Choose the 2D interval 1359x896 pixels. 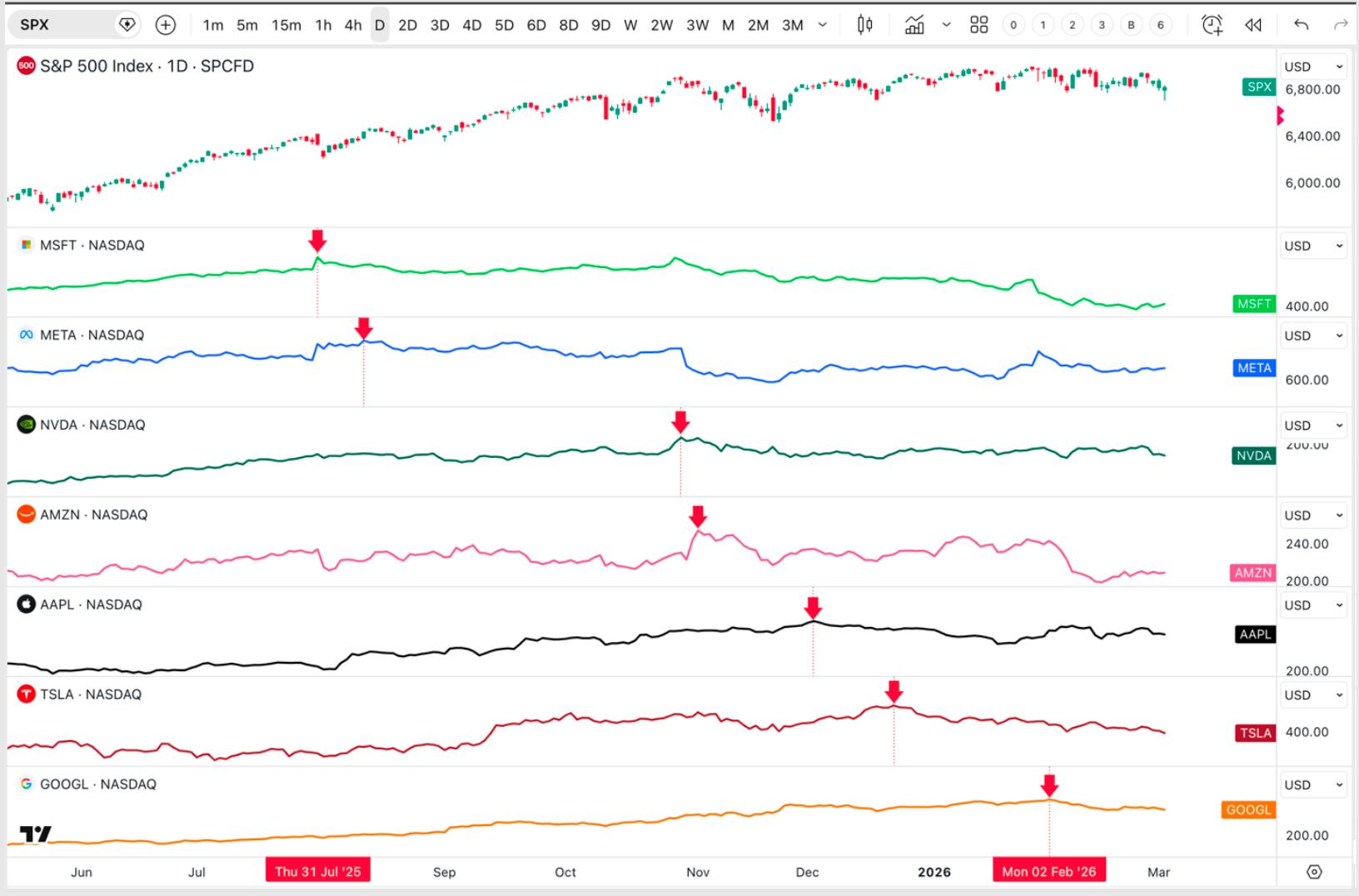click(x=407, y=25)
